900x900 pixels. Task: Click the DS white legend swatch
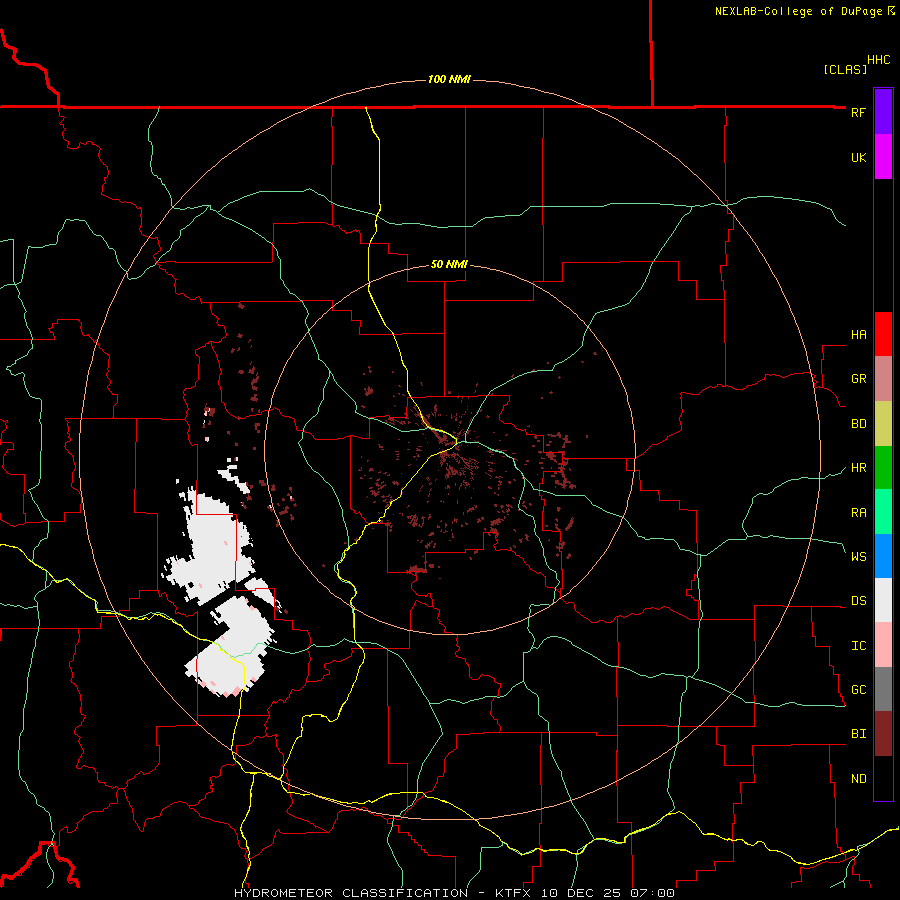coord(883,600)
